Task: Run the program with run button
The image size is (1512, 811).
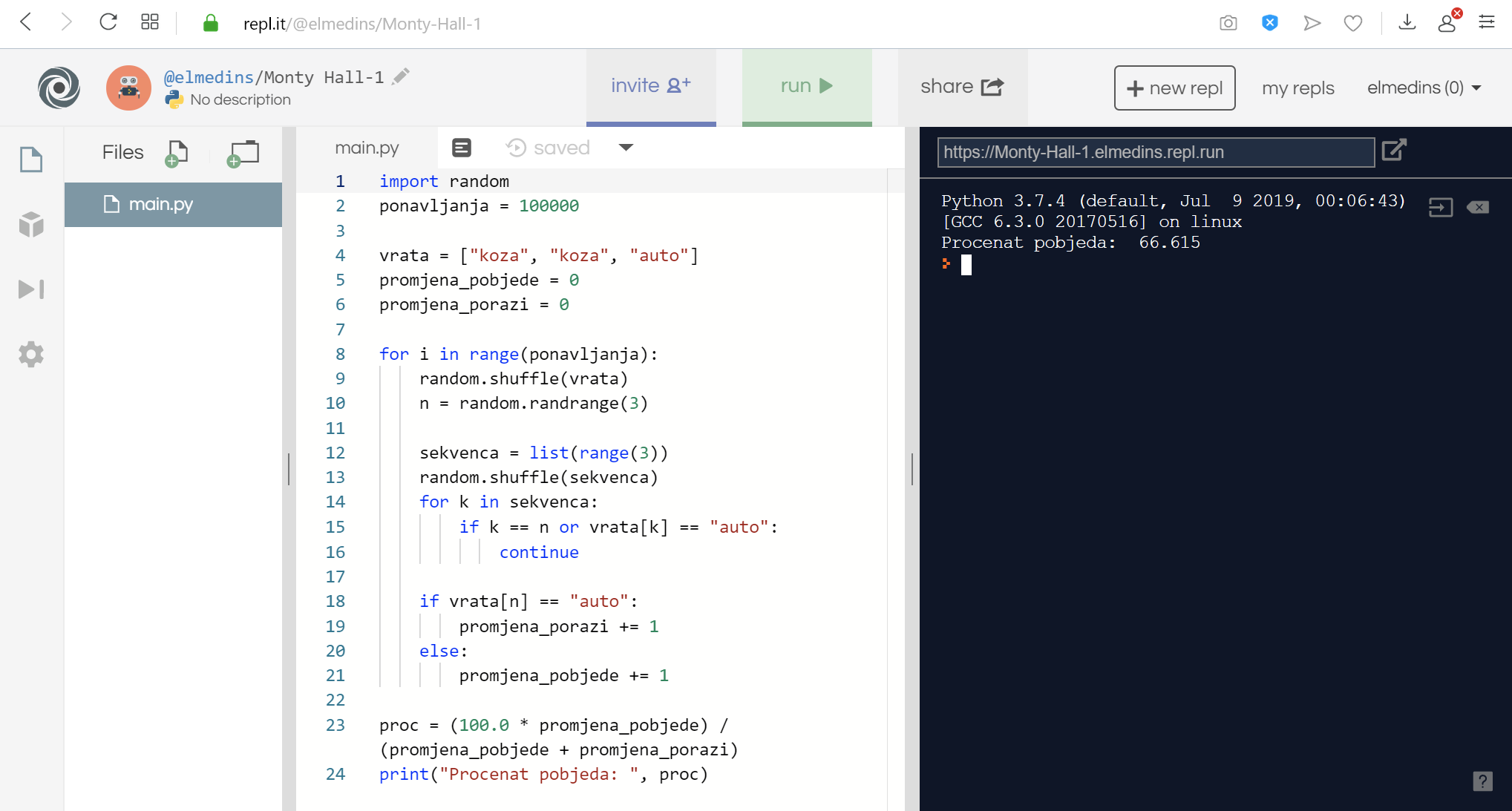Action: pyautogui.click(x=806, y=87)
